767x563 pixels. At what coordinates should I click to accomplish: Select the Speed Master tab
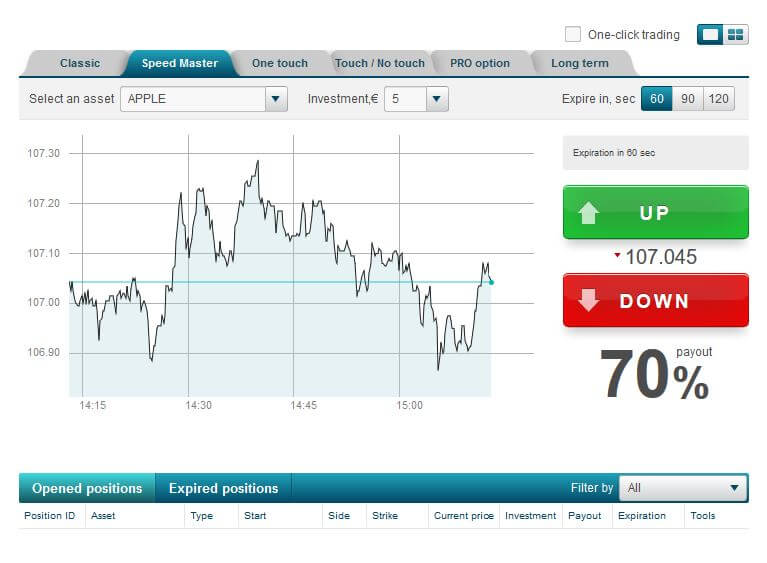(x=180, y=64)
